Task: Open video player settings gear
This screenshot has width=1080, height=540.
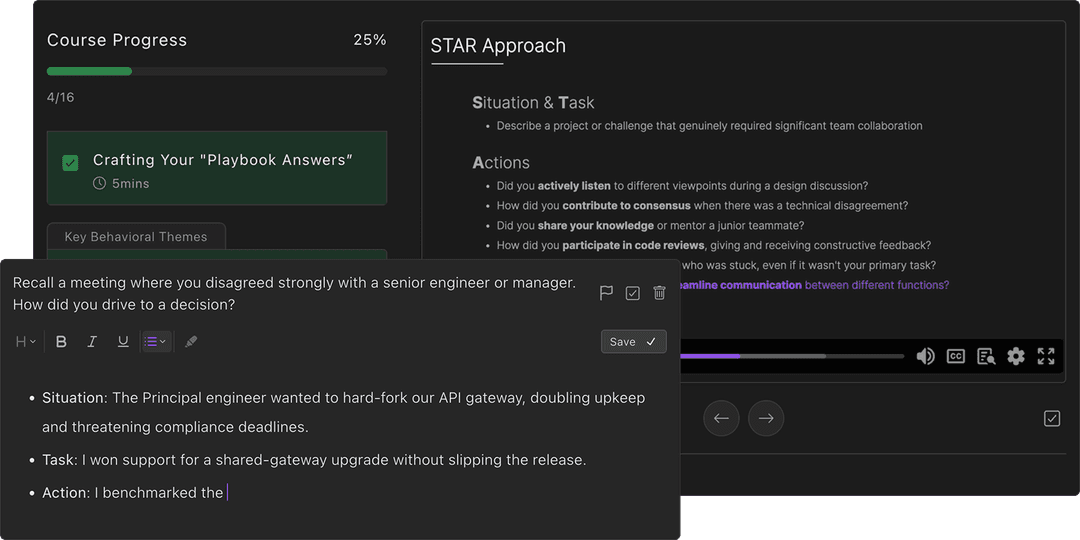Action: pos(1016,356)
